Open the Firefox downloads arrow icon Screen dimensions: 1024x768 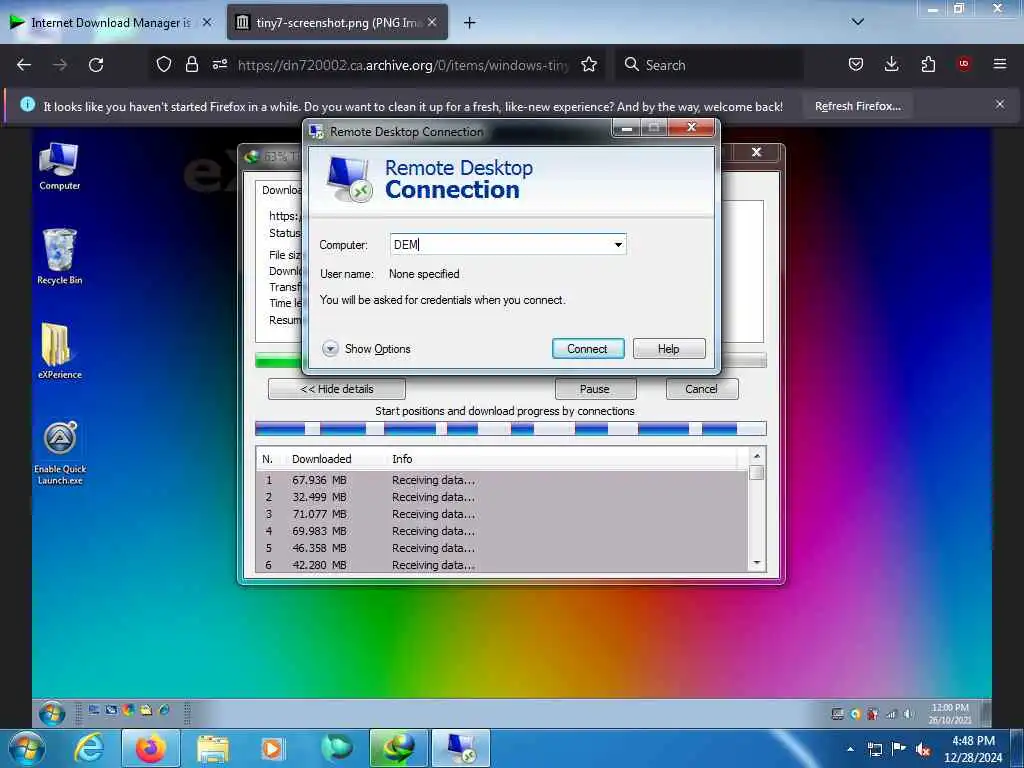click(x=891, y=64)
